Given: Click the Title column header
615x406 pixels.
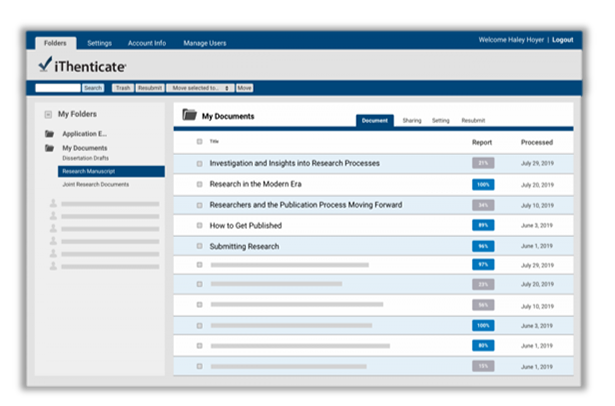Looking at the screenshot, I should [214, 141].
